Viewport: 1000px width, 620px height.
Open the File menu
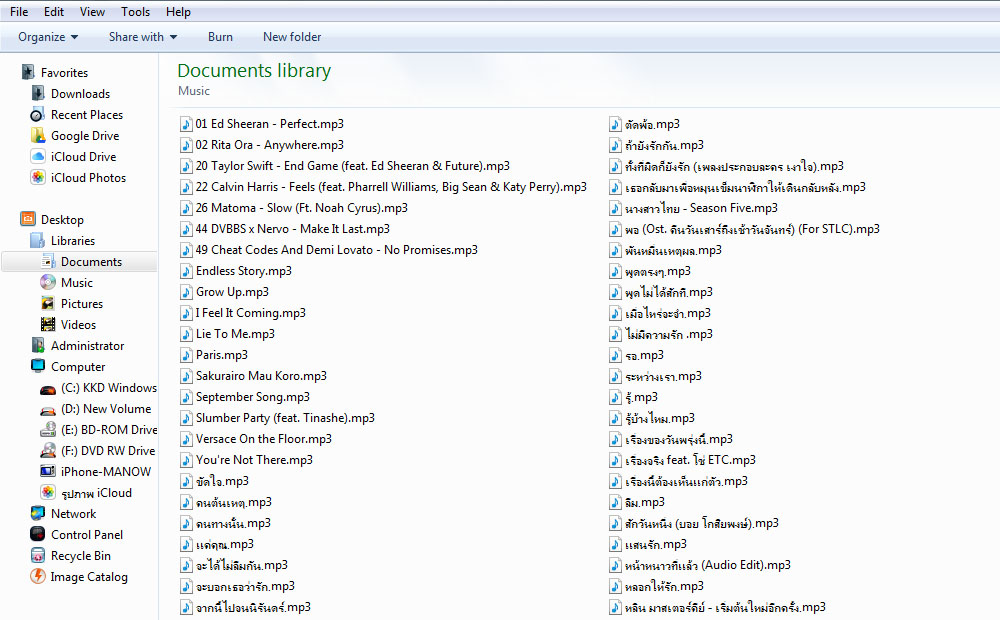tap(19, 11)
